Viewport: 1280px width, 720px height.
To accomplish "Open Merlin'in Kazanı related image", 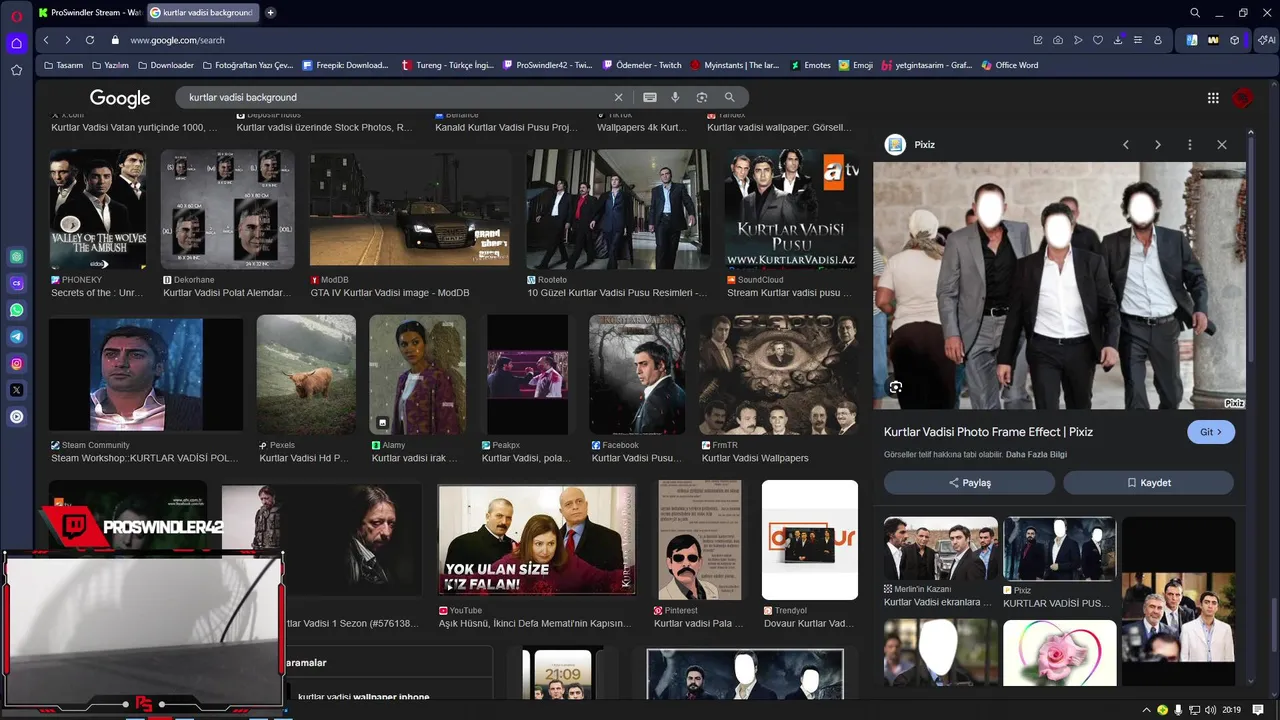I will pos(940,548).
